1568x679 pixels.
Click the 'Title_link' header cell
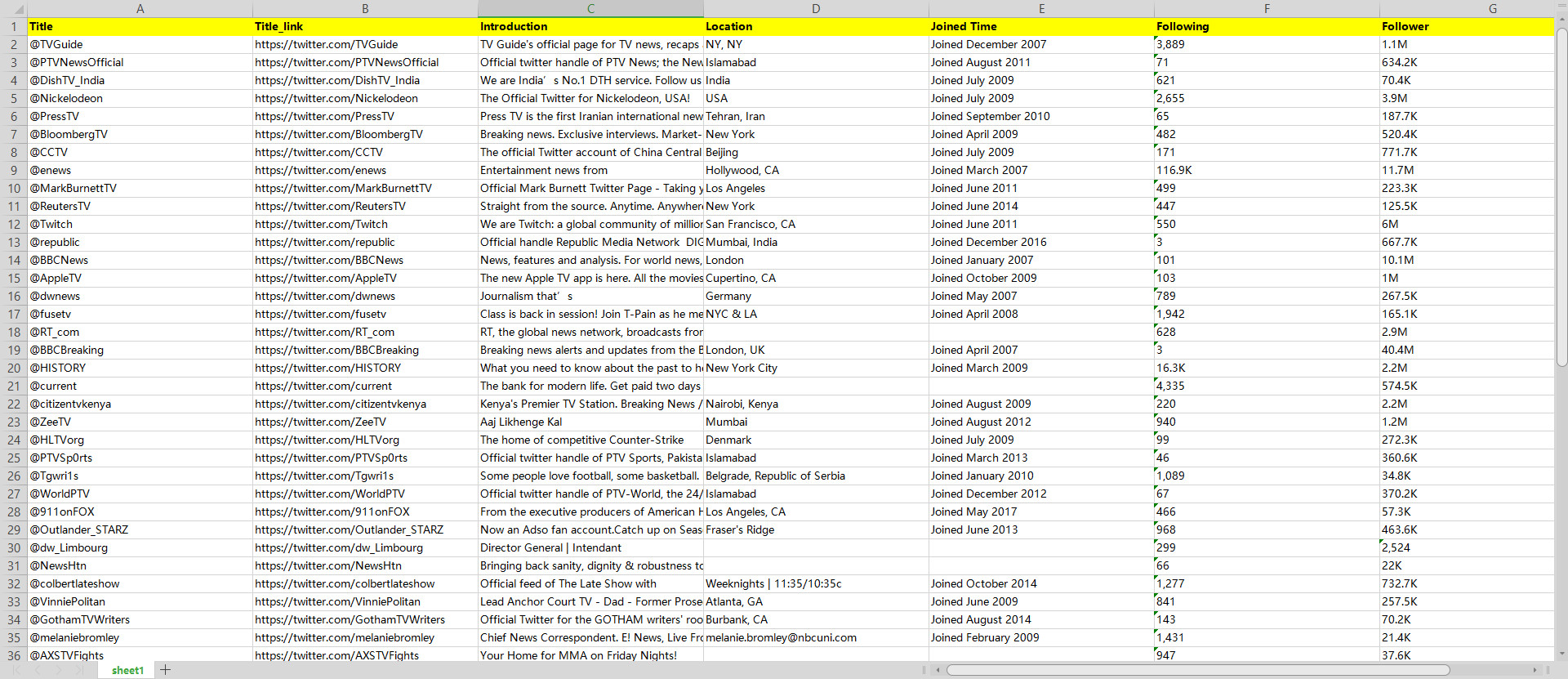coord(365,26)
